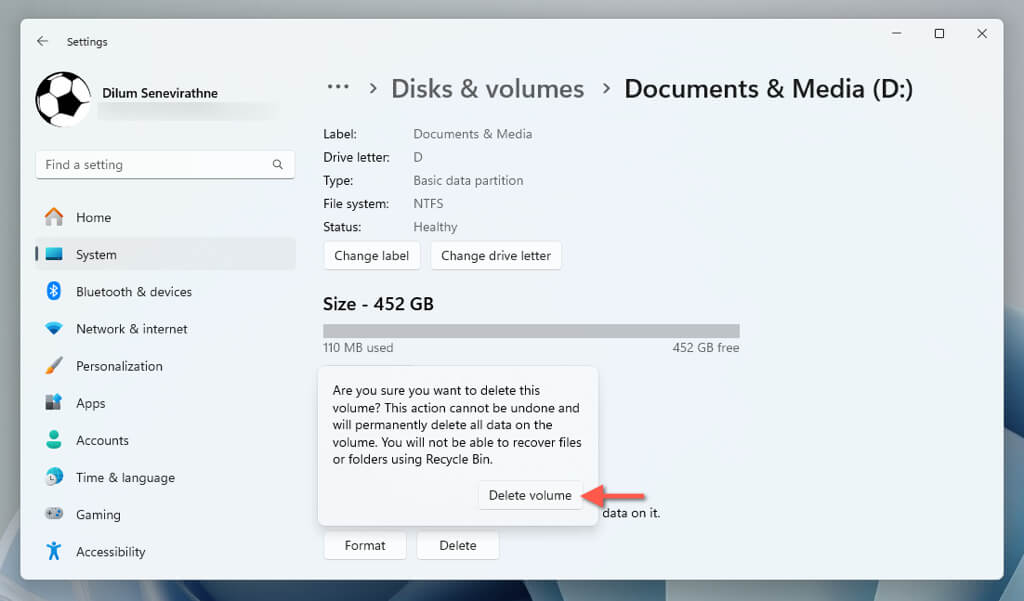This screenshot has width=1024, height=601.
Task: Confirm with the Delete volume button
Action: (530, 495)
